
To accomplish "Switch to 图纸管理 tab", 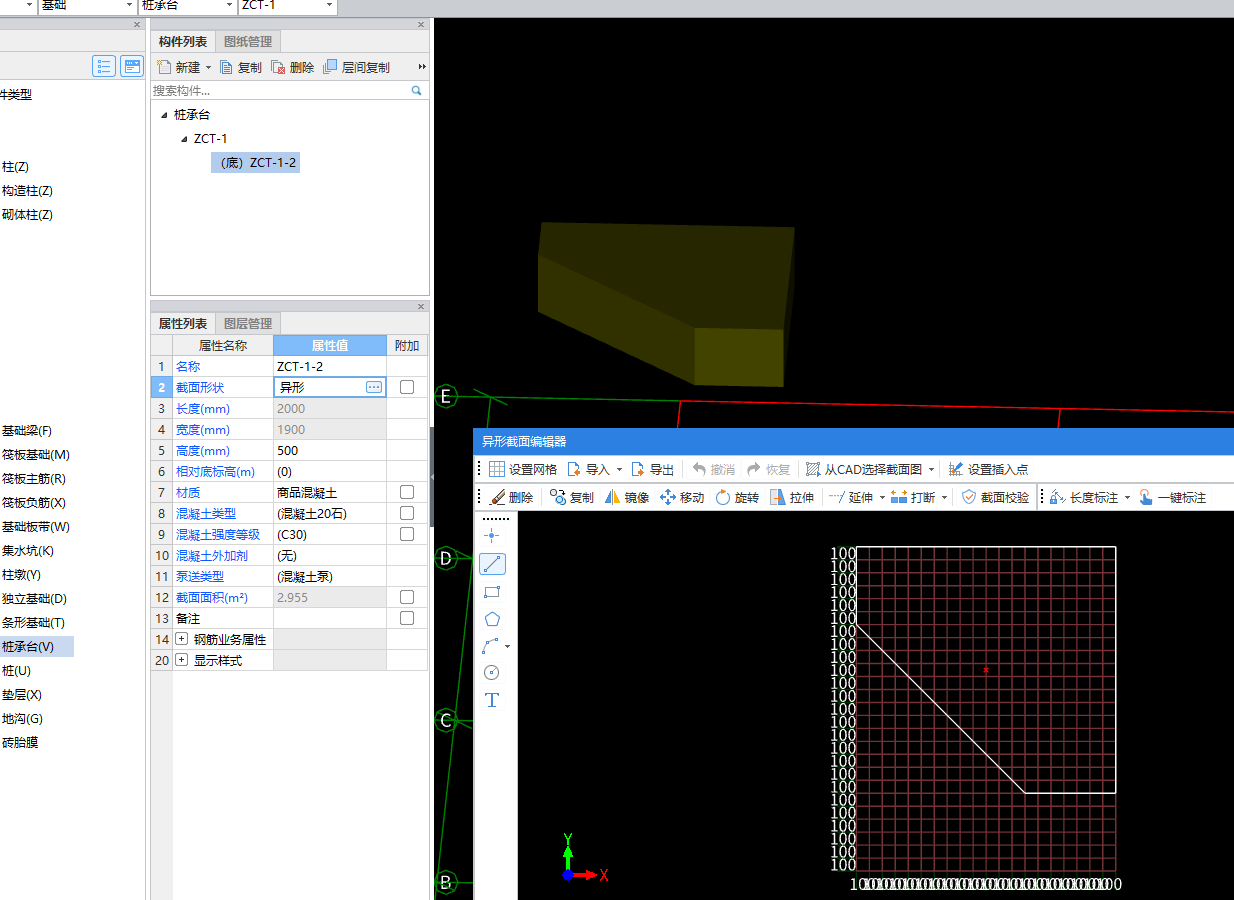I will coord(248,41).
